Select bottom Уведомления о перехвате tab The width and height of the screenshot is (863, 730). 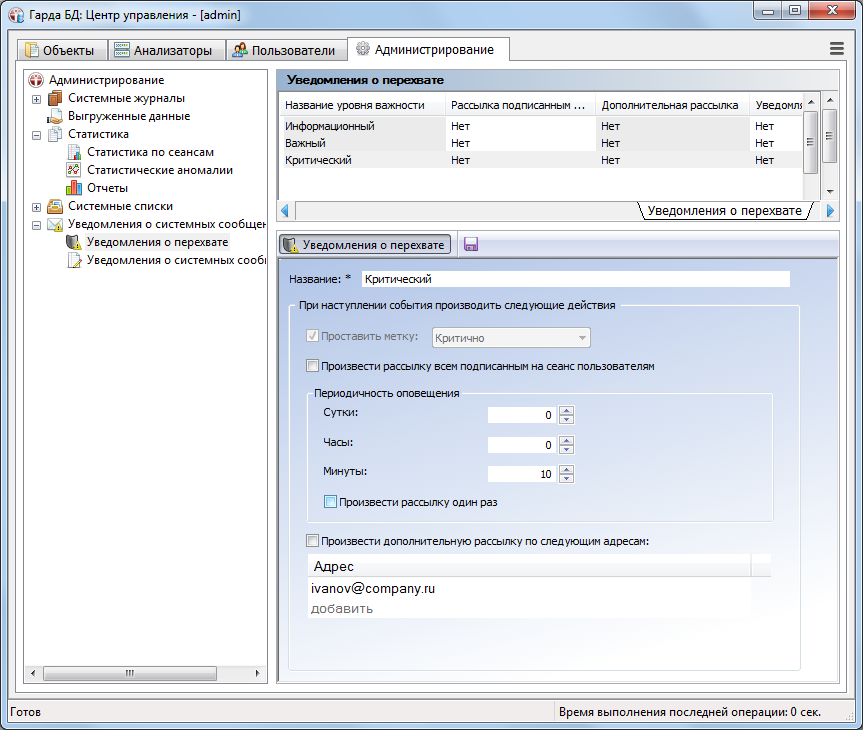coord(724,211)
